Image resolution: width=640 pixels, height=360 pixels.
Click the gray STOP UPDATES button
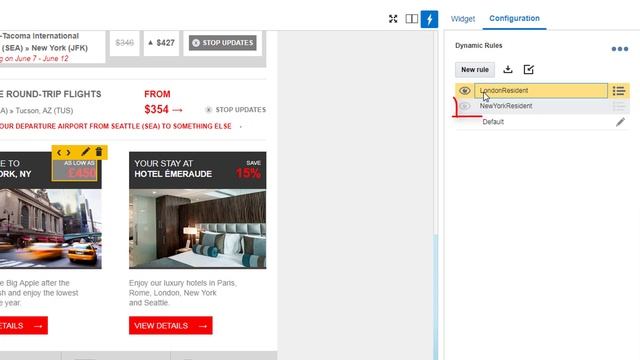point(222,43)
